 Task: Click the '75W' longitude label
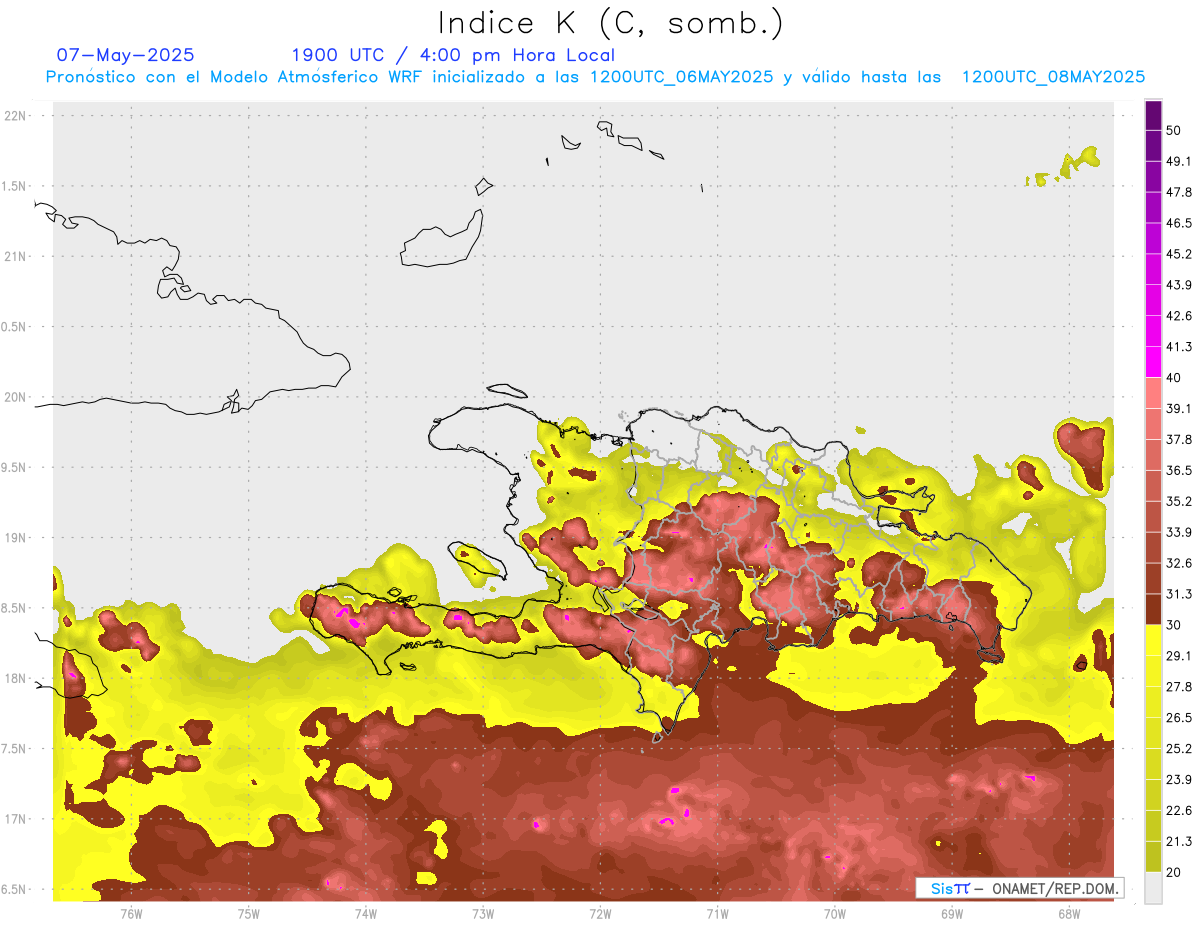tap(249, 914)
